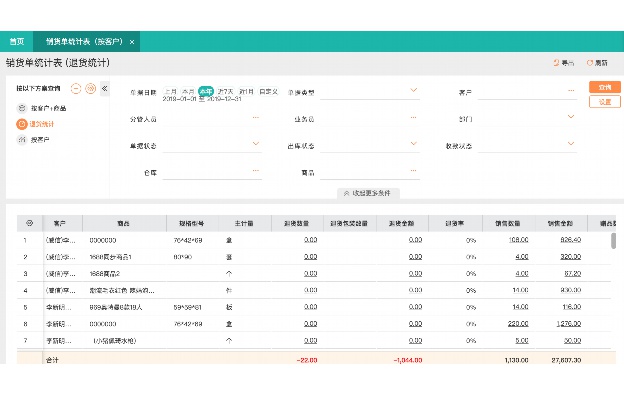Choose the 本月 date range

click(x=188, y=91)
